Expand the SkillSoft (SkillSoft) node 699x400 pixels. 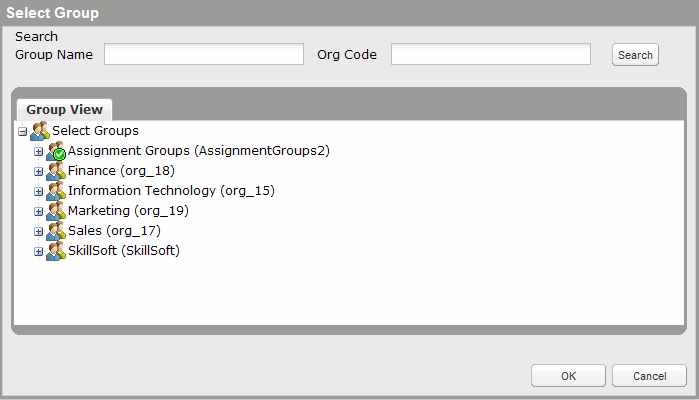coord(38,252)
